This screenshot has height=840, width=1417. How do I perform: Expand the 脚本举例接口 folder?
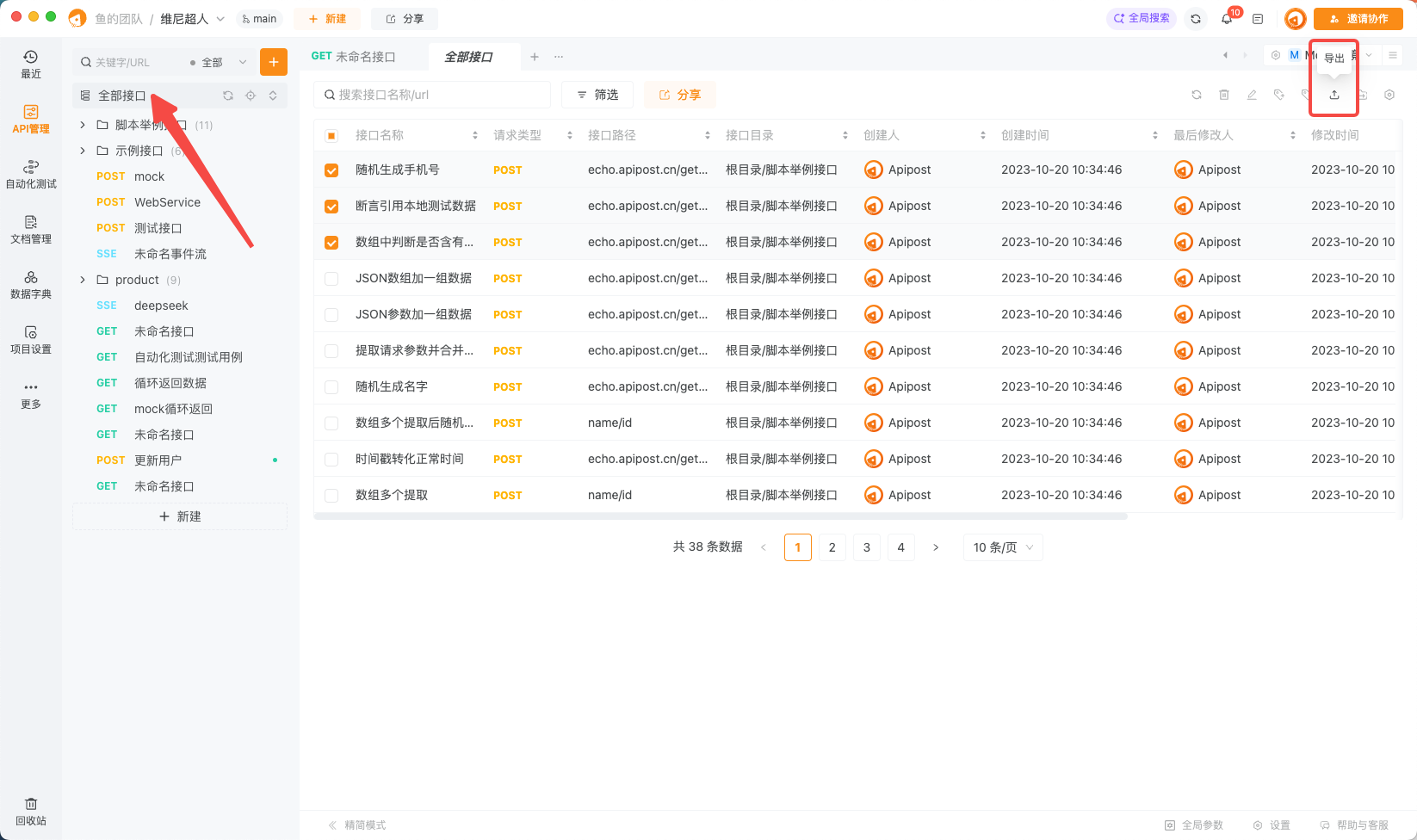click(x=82, y=124)
